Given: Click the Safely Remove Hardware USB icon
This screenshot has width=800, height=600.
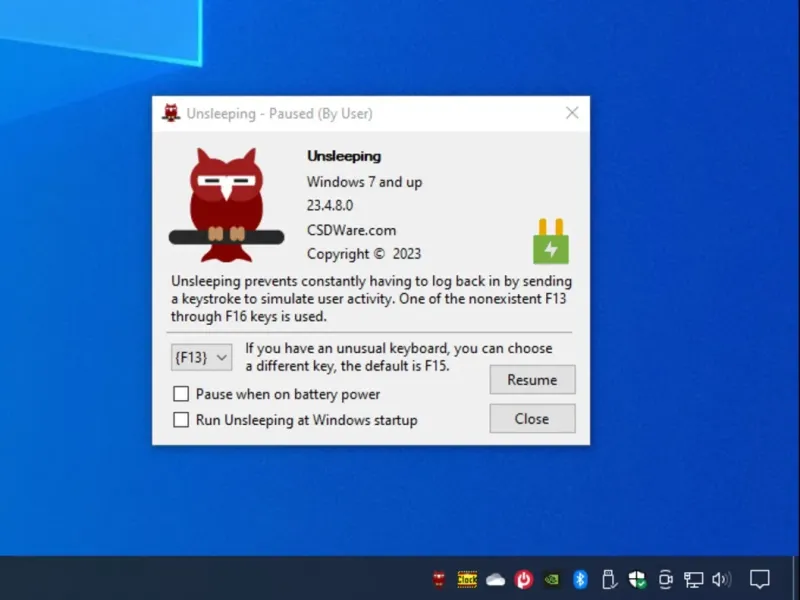Looking at the screenshot, I should pos(609,579).
